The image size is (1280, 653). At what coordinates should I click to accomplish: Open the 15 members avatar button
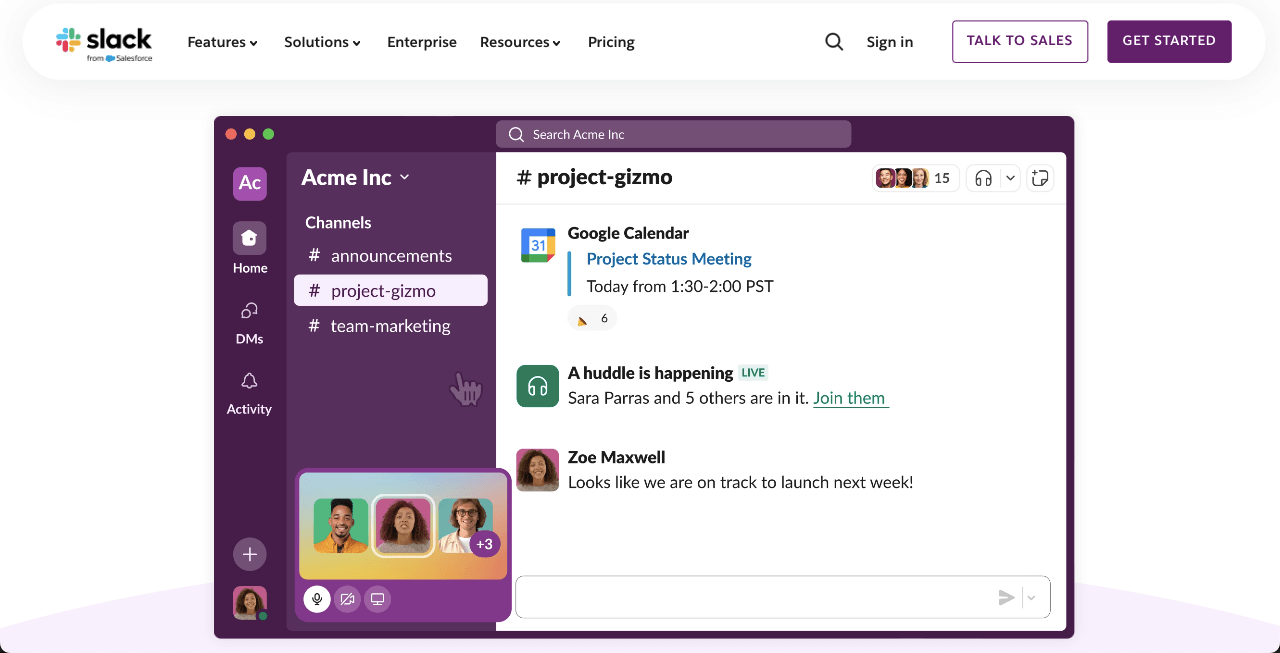coord(915,178)
